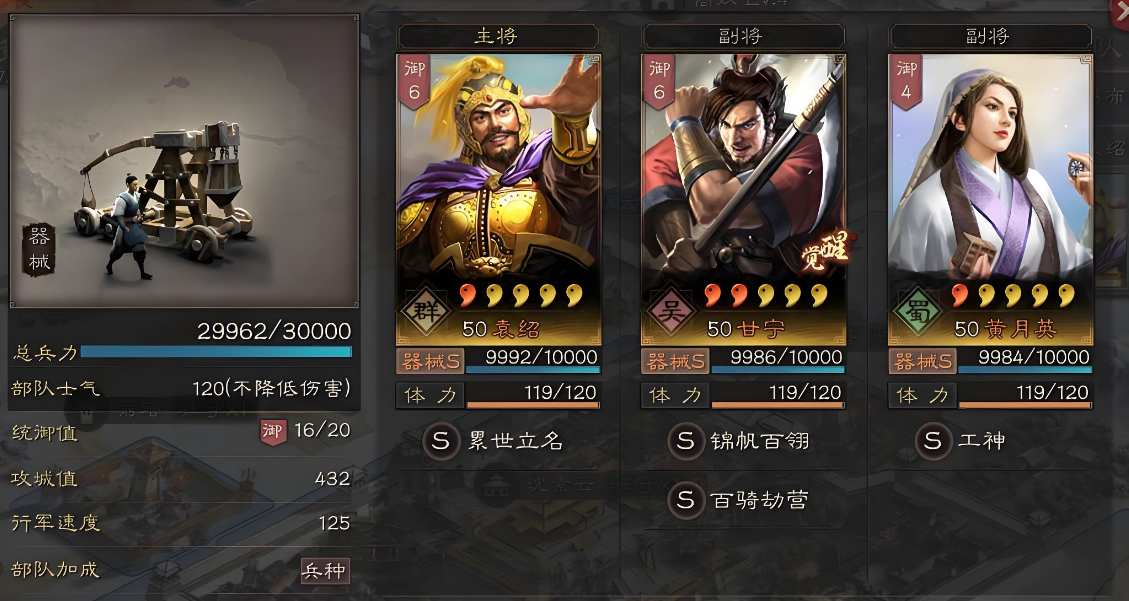Image resolution: width=1129 pixels, height=601 pixels.
Task: Click the catapult siege unit image
Action: [184, 161]
